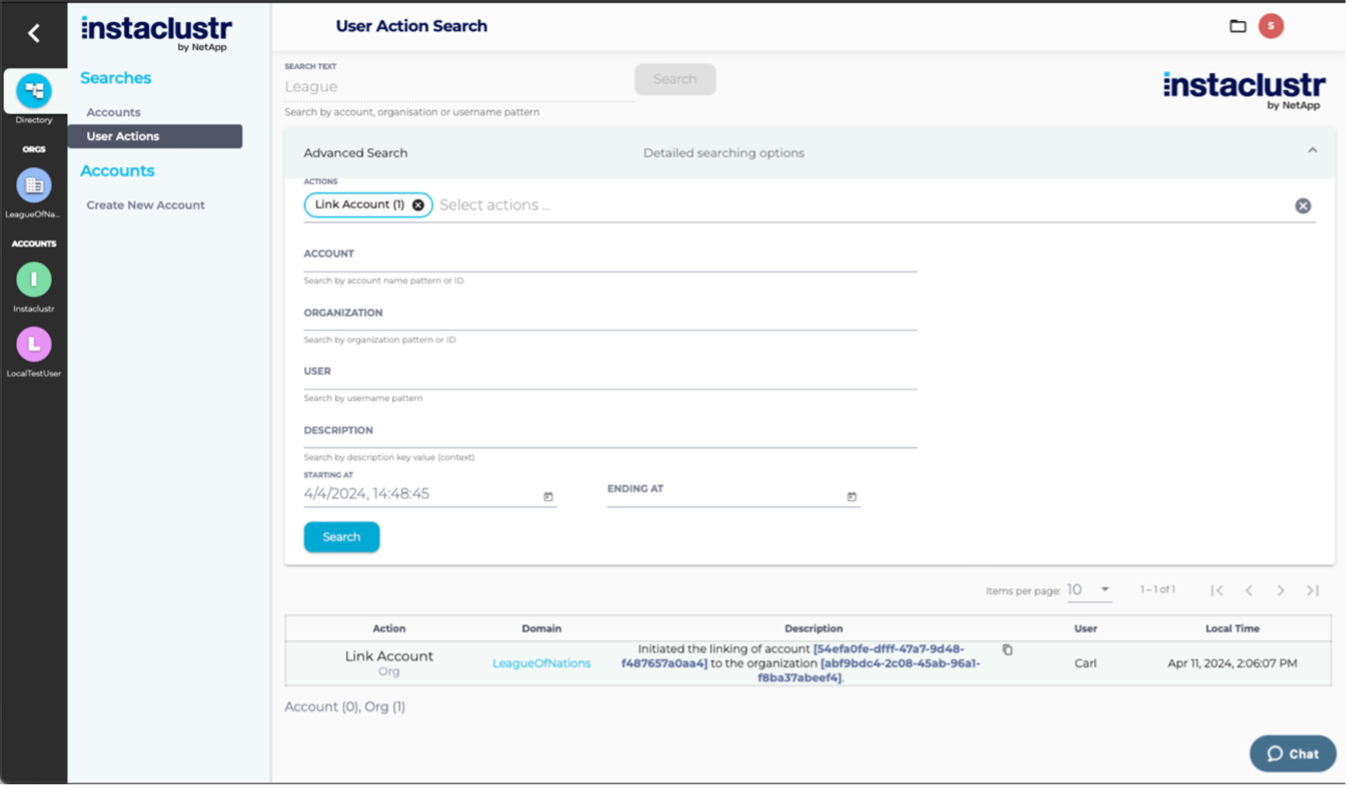Click the grey Search button at the top
1350x788 pixels.
[x=675, y=79]
